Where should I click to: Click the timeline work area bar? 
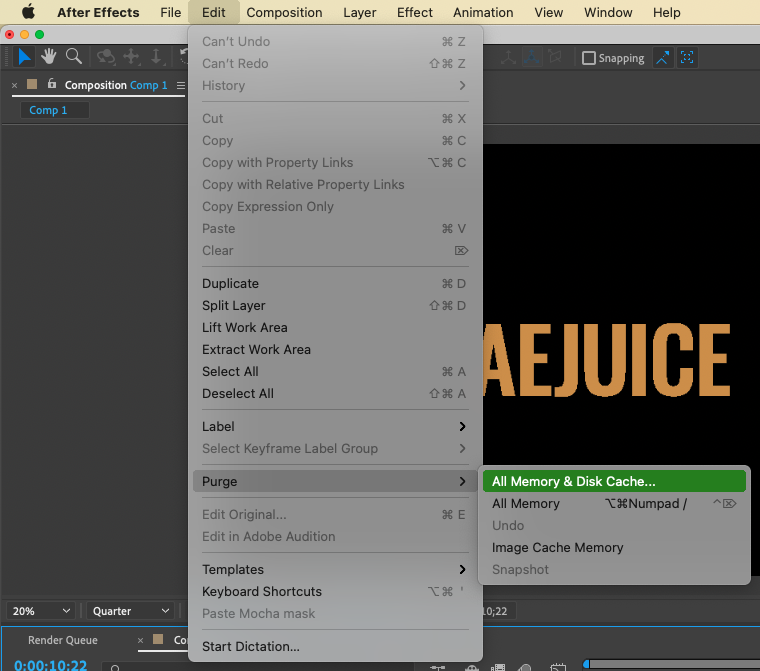click(x=670, y=663)
